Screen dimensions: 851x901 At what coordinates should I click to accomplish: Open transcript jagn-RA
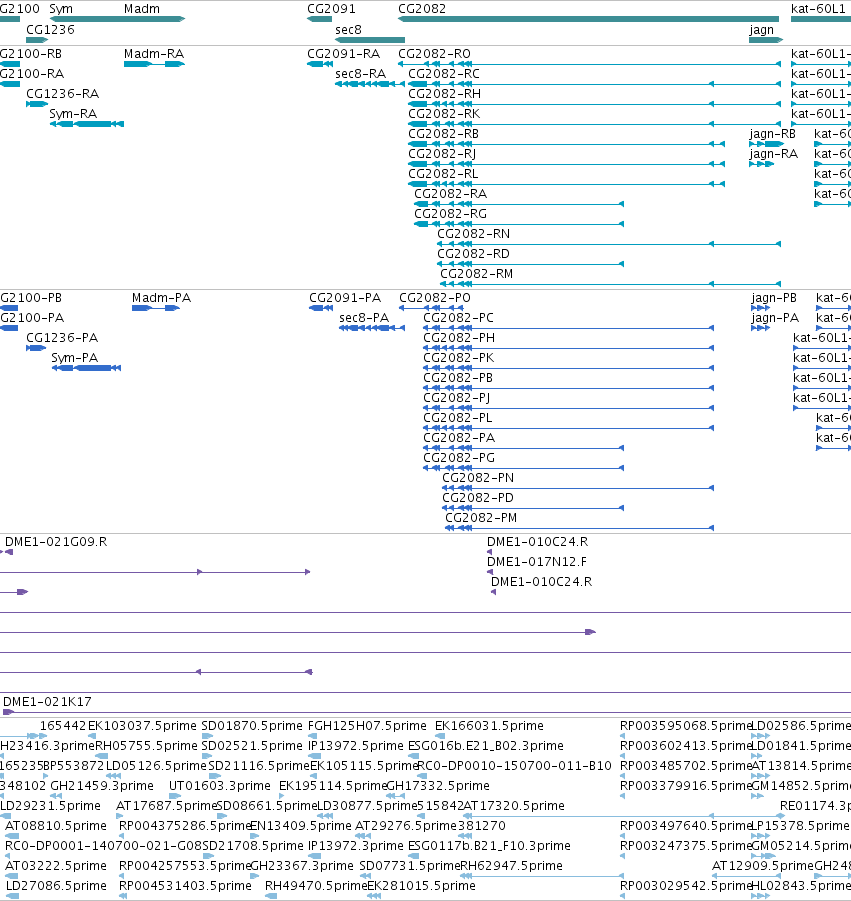(x=774, y=154)
